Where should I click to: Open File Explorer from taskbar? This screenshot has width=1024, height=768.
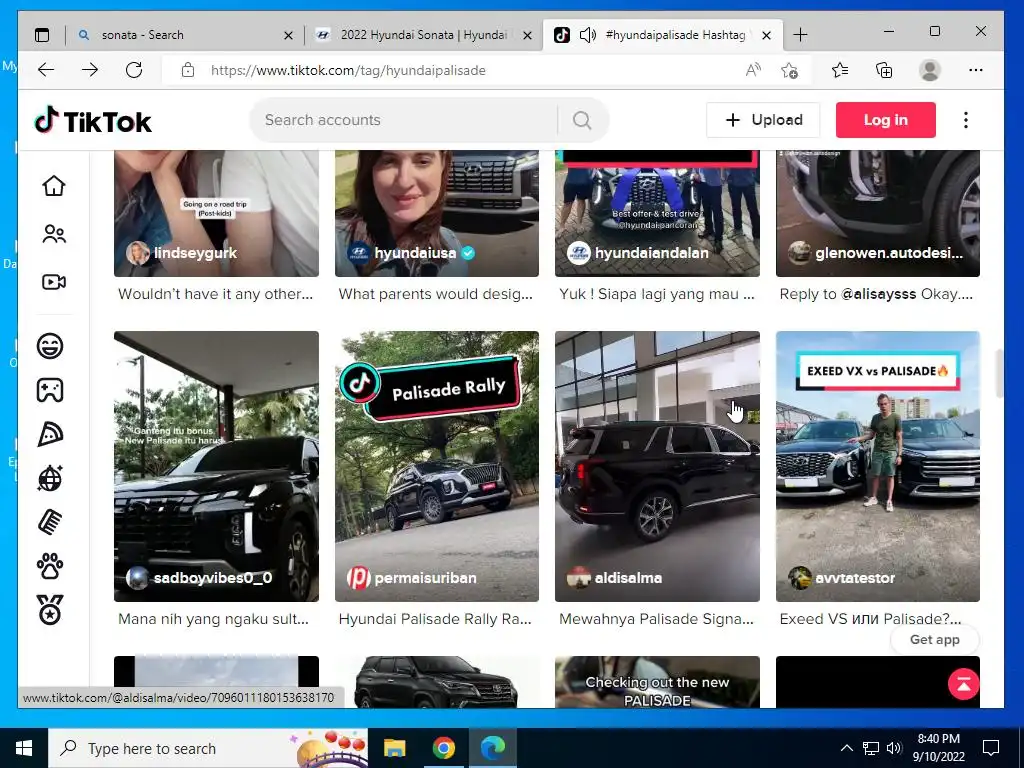(394, 748)
